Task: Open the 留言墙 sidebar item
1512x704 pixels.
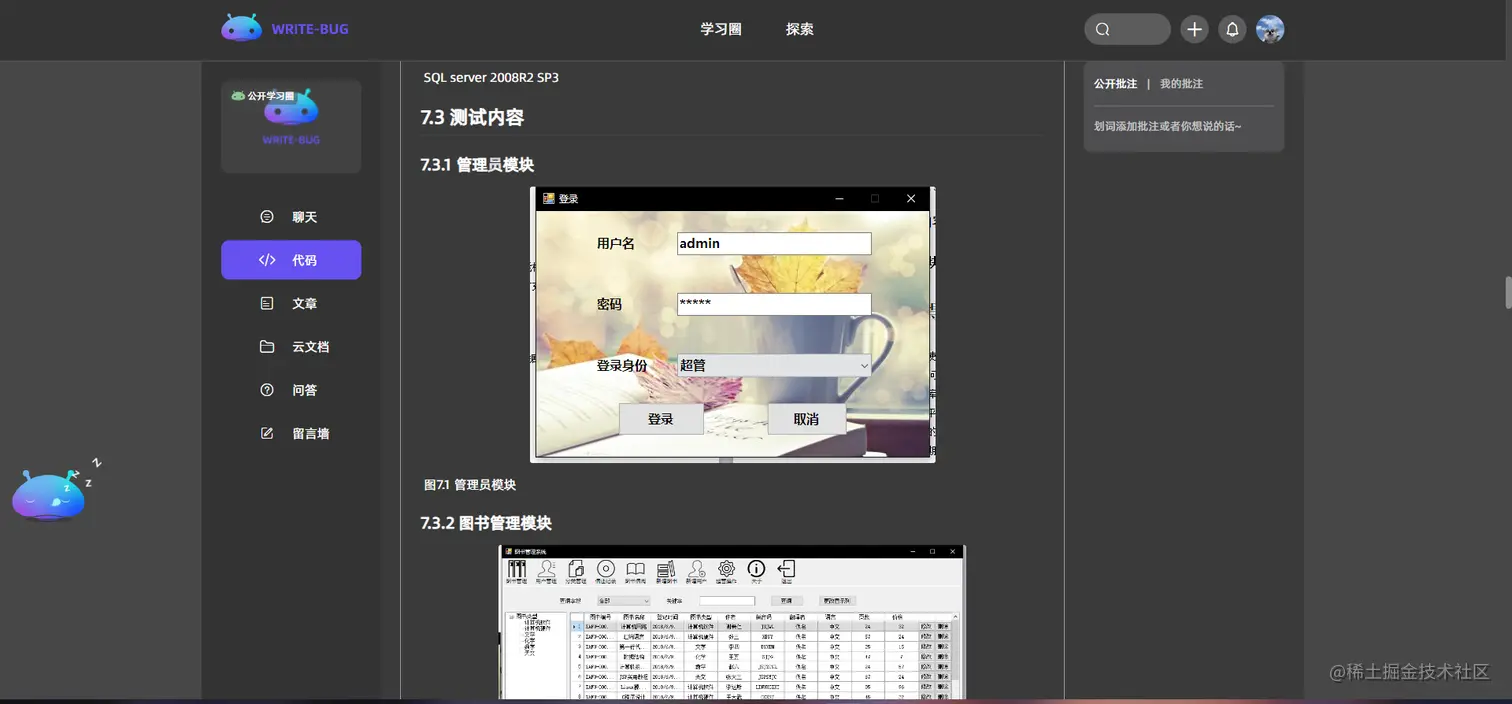Action: (291, 433)
